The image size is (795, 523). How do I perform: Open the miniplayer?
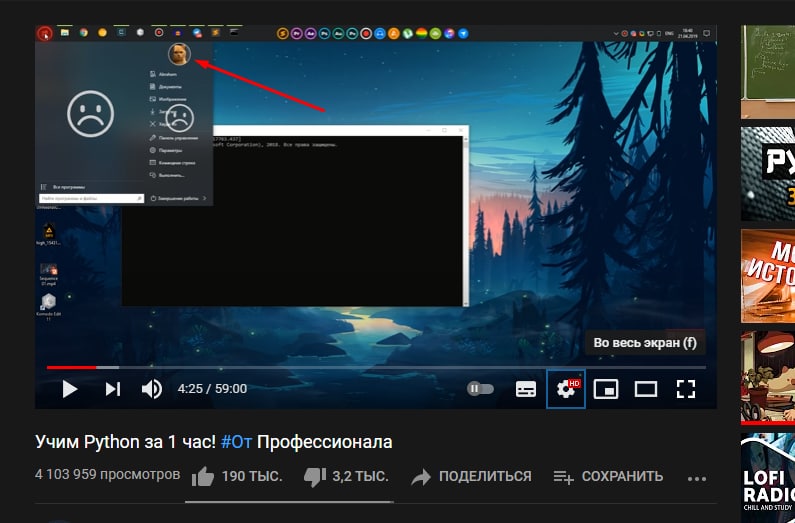606,389
